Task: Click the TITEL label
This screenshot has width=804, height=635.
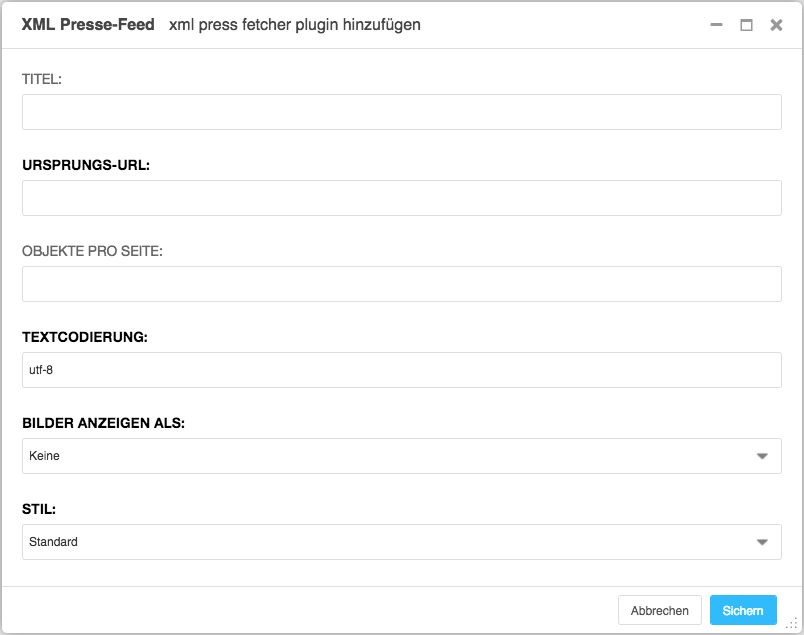Action: pos(42,79)
